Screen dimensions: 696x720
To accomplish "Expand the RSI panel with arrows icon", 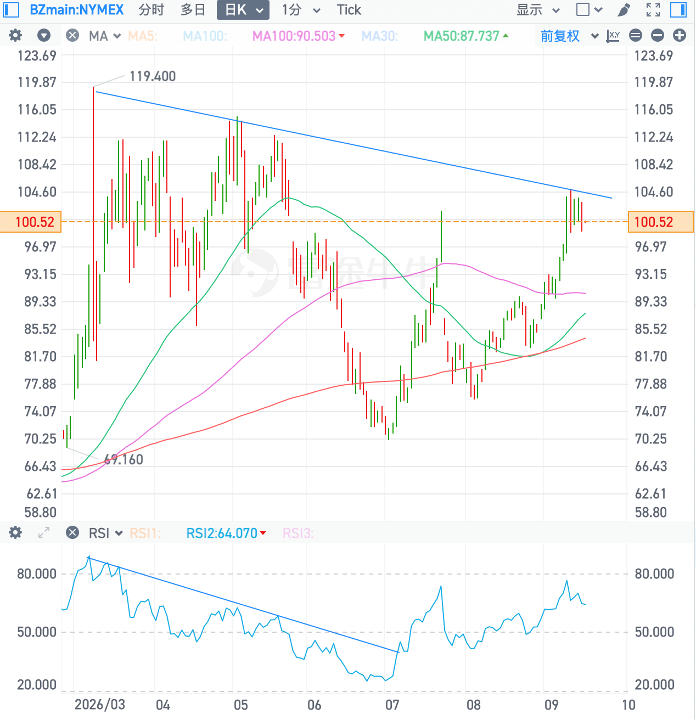I will coord(44,533).
